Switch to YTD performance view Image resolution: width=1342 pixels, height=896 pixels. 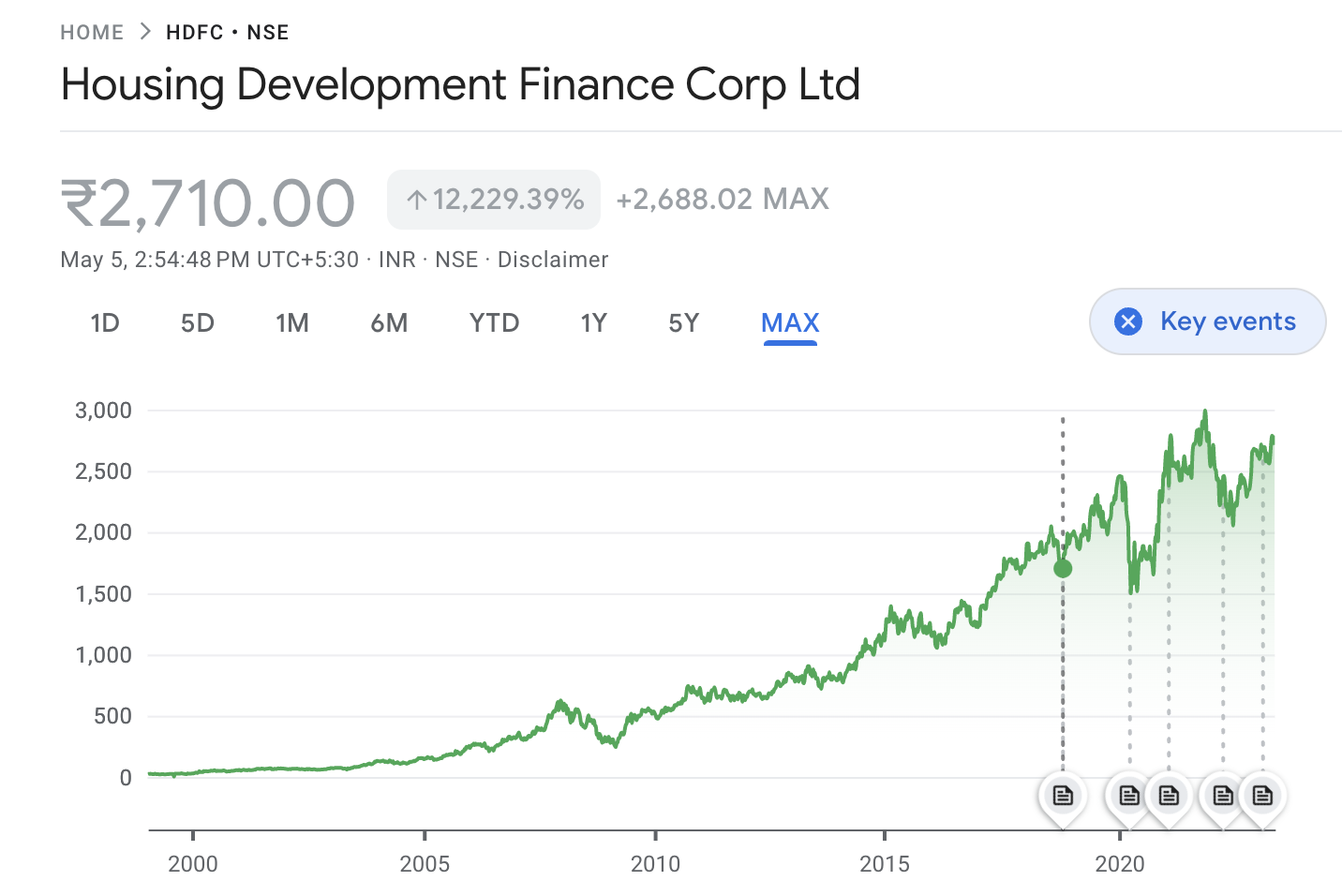(x=494, y=322)
